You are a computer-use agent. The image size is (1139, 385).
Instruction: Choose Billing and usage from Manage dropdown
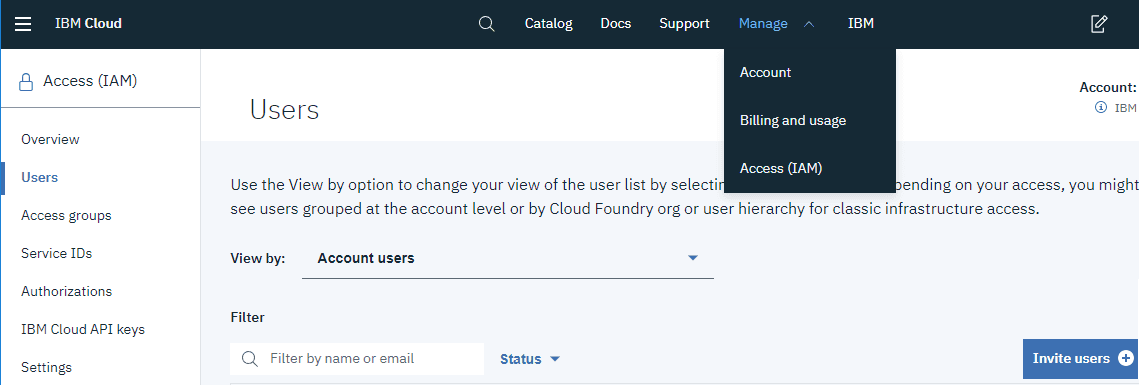[810, 121]
